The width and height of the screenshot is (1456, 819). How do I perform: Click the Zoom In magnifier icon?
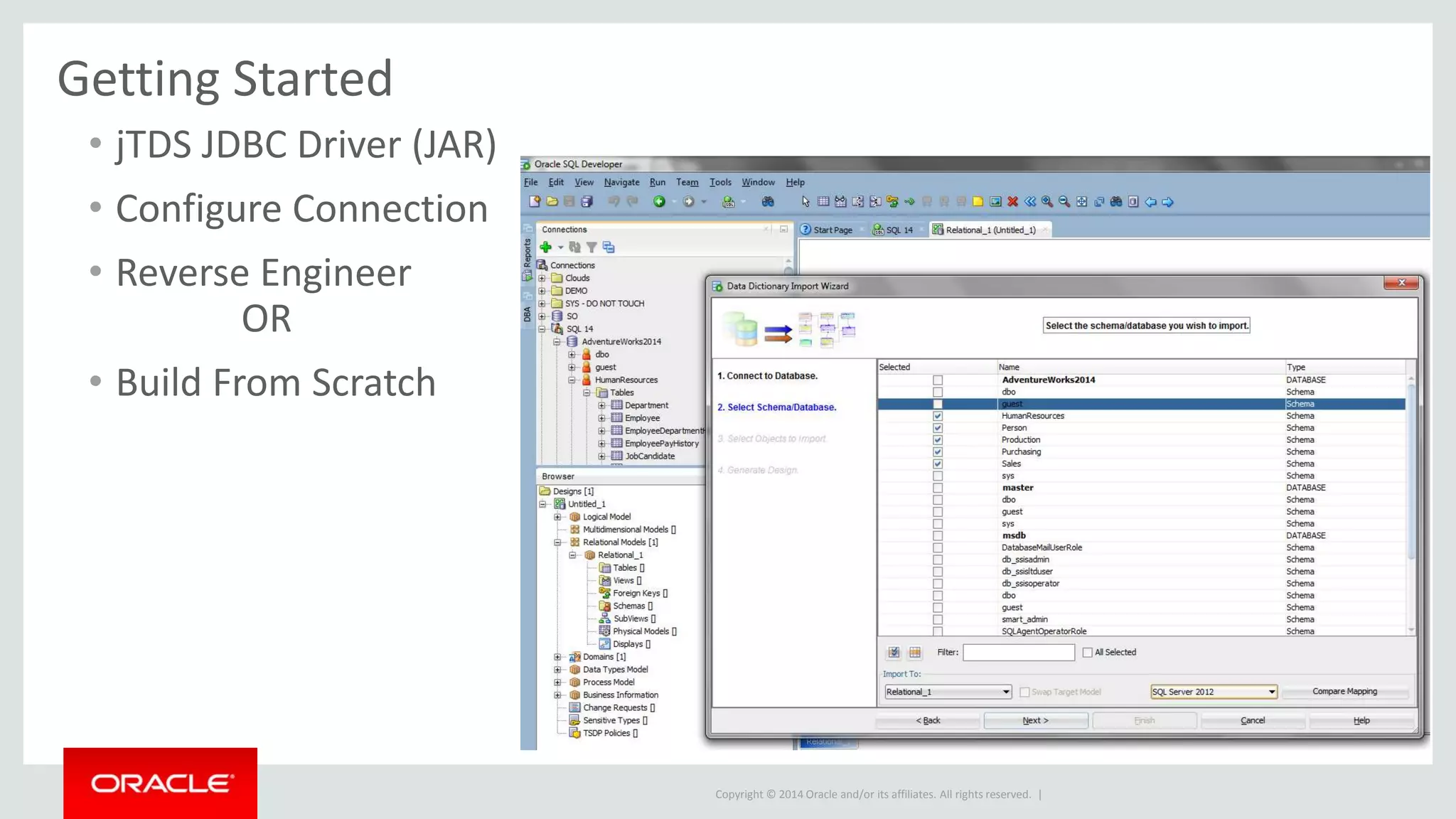pos(1047,202)
